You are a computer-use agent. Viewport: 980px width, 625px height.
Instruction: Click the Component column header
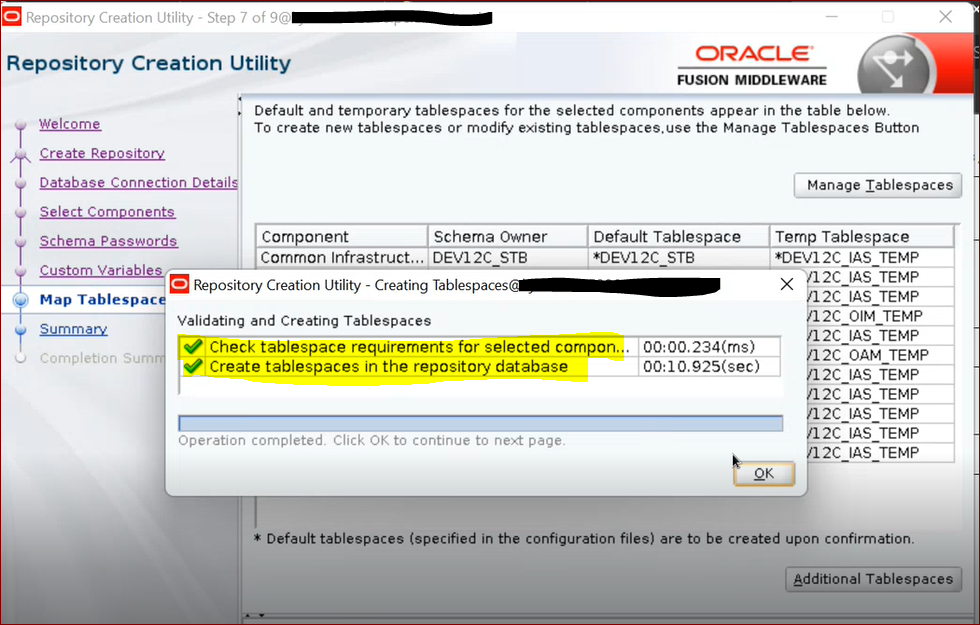point(342,237)
